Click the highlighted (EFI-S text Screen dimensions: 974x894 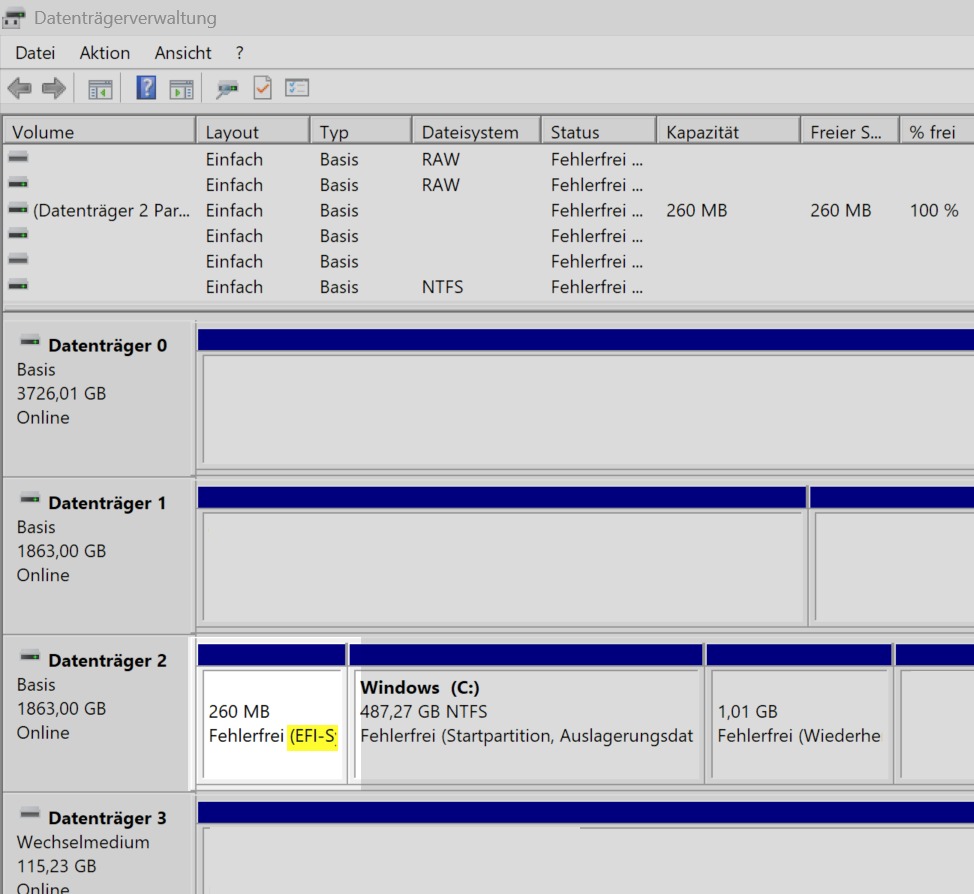pyautogui.click(x=313, y=736)
